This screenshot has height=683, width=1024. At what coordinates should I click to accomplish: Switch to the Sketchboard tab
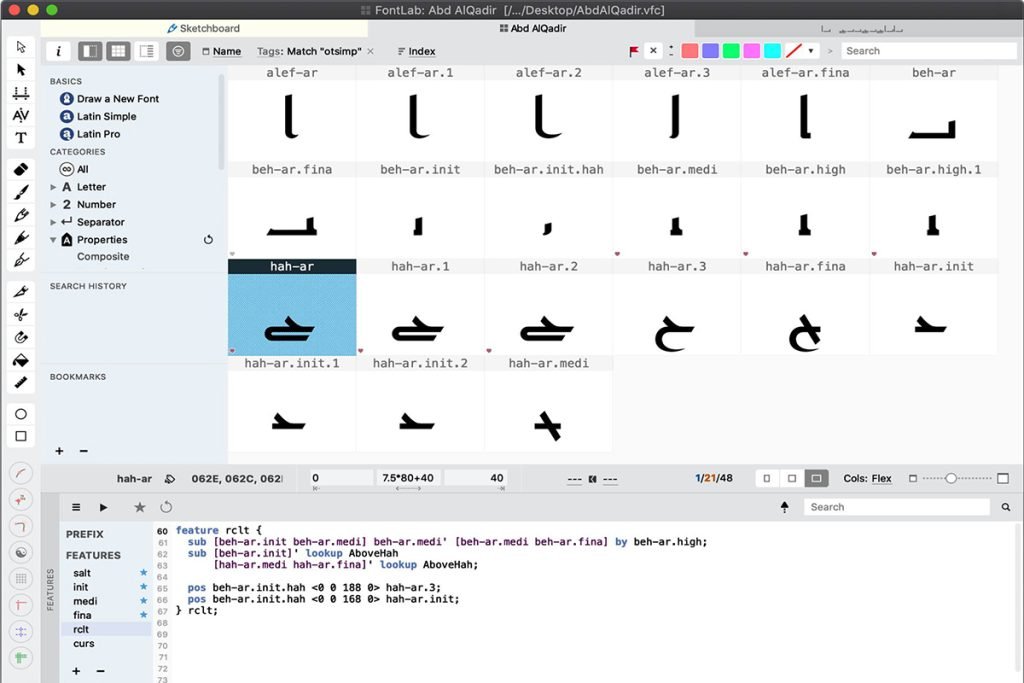point(204,28)
